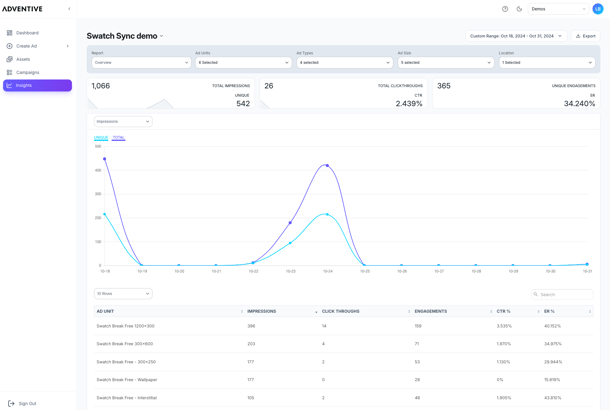Screen dimensions: 610x410
Task: Click the Insights chart icon
Action: (9, 85)
